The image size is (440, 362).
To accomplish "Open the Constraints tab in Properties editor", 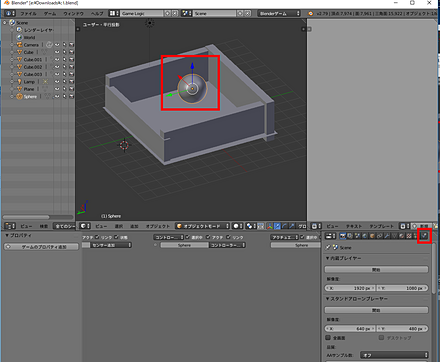I will click(x=379, y=236).
